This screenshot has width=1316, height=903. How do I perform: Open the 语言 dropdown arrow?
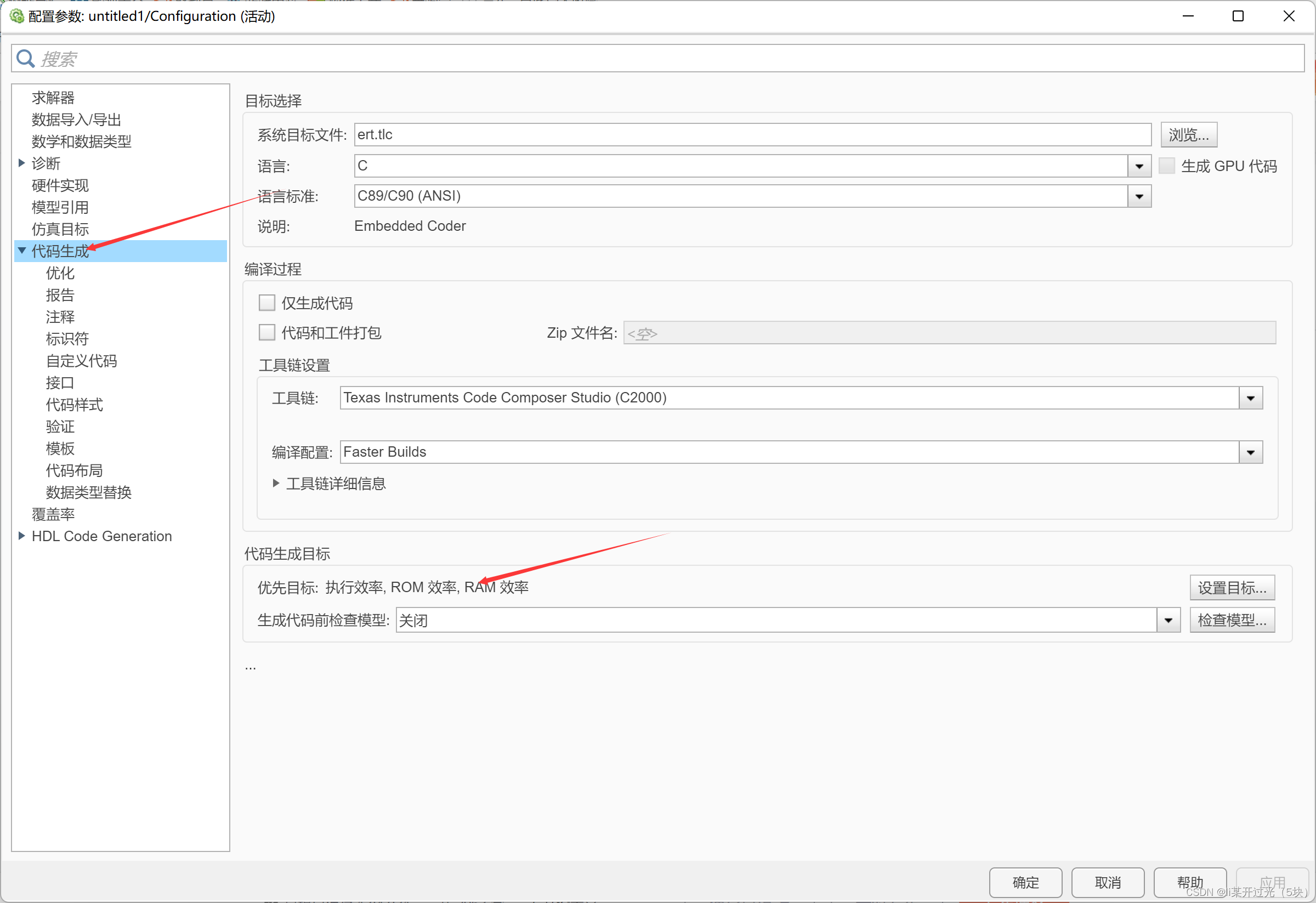click(1139, 166)
